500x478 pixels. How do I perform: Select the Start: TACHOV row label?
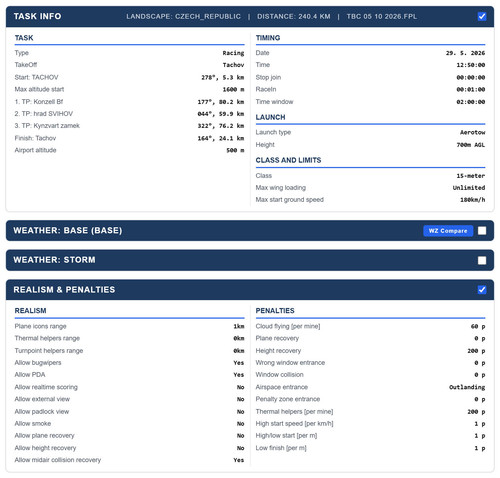(x=36, y=77)
